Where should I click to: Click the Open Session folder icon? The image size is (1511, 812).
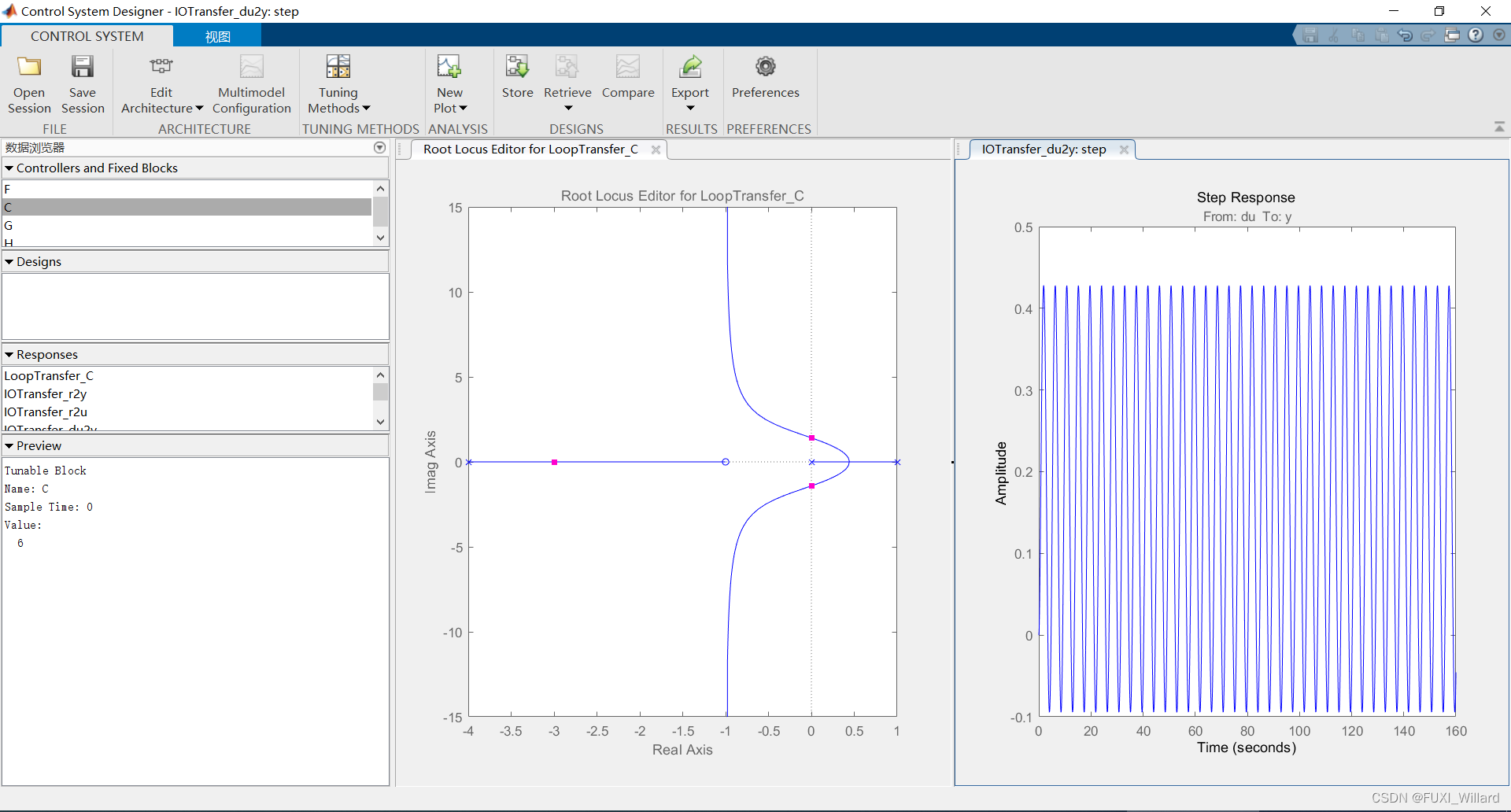[x=29, y=67]
